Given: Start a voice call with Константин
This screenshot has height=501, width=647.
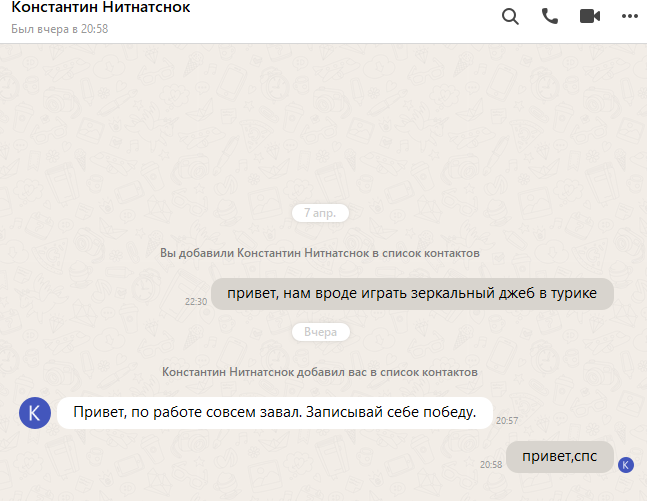Looking at the screenshot, I should tap(550, 17).
